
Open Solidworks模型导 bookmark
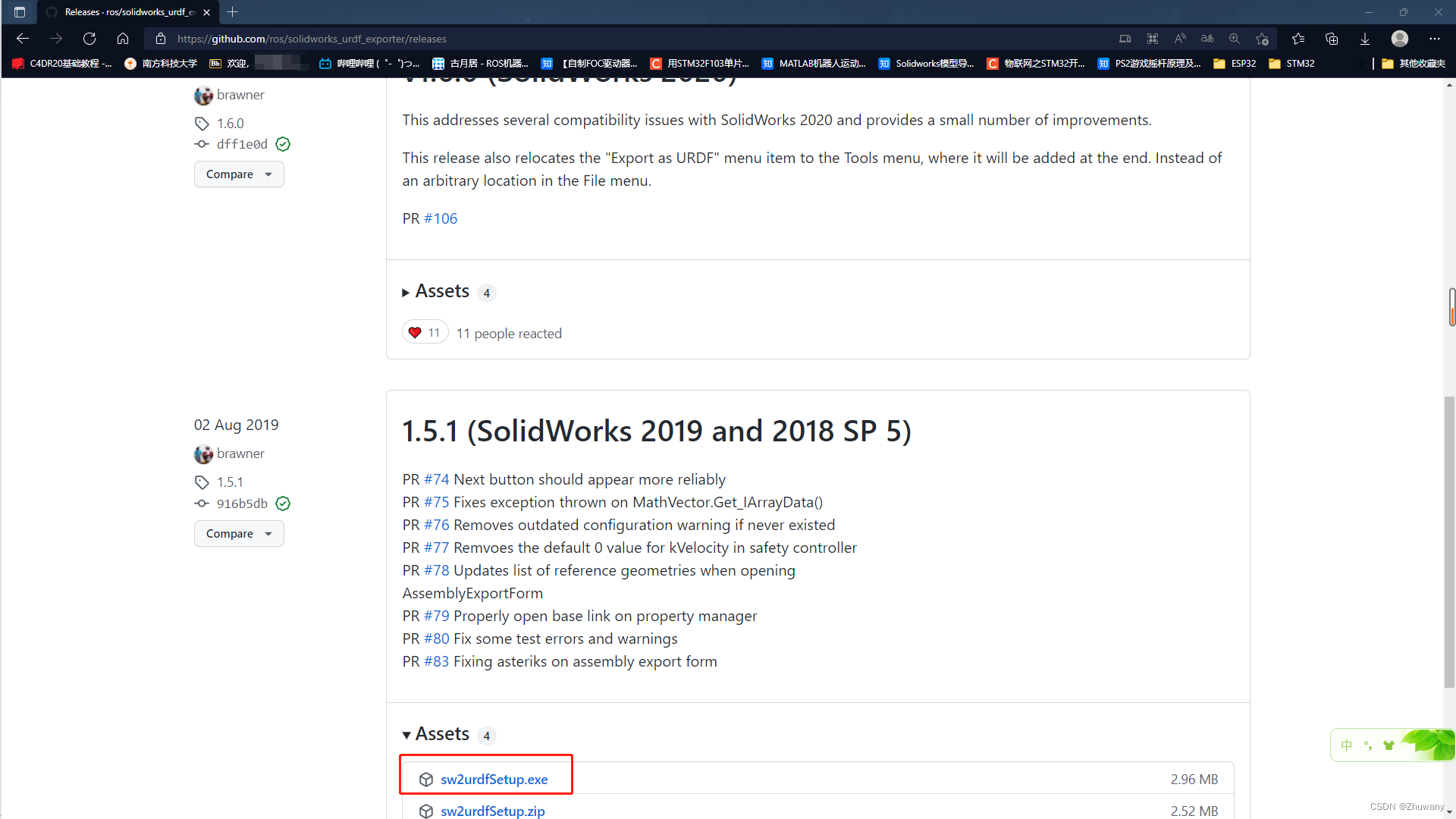coord(926,64)
